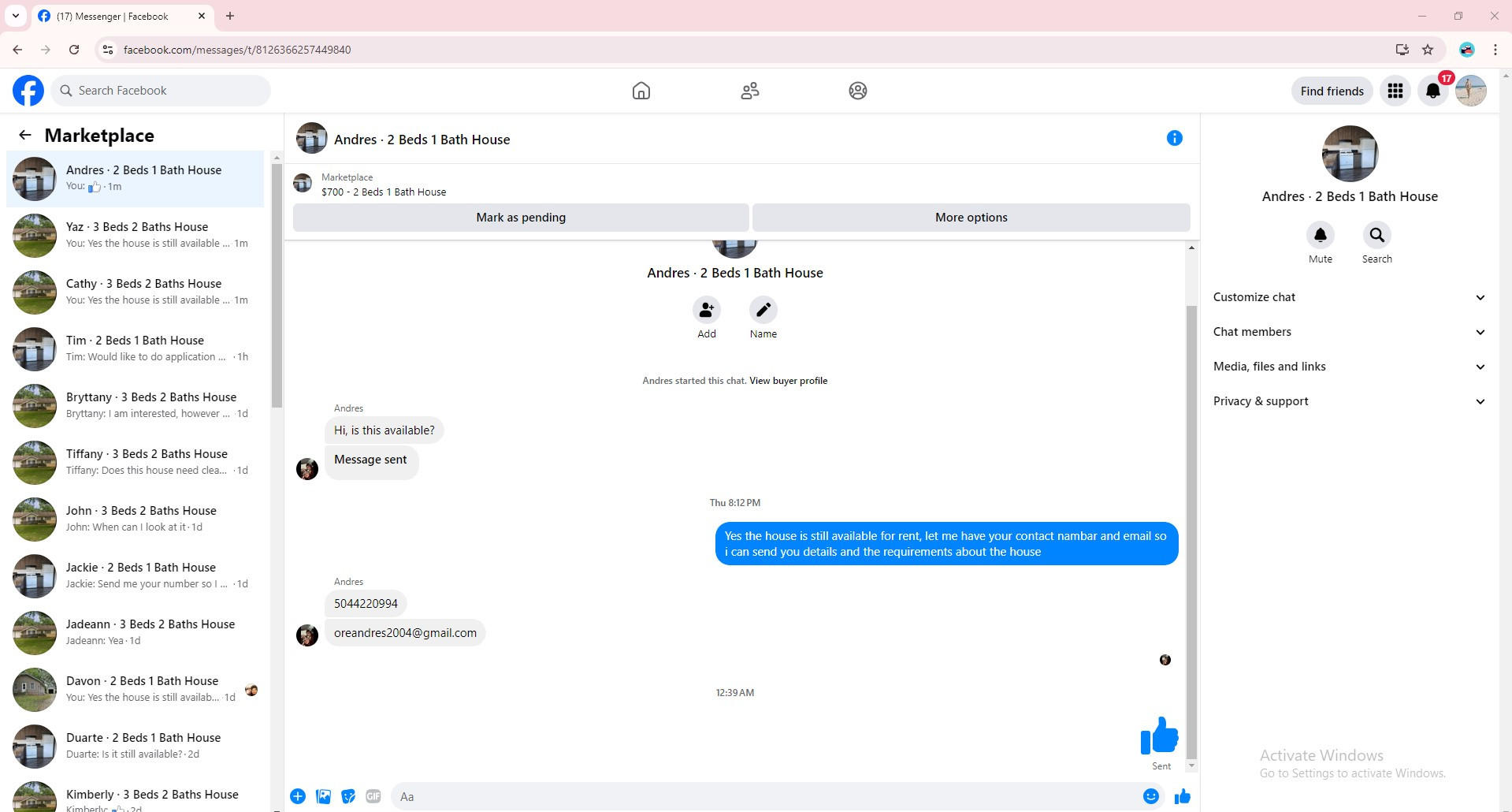This screenshot has width=1512, height=812.
Task: Click the 5044220994 phone number message
Action: pos(366,604)
